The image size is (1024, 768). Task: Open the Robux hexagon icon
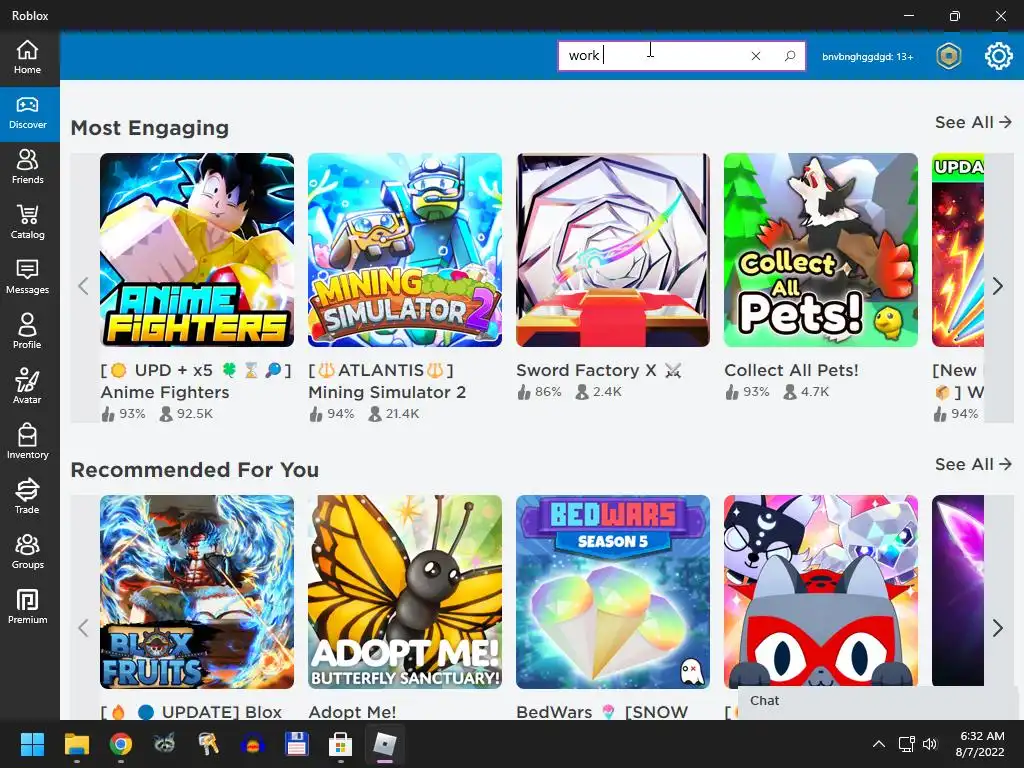(948, 56)
